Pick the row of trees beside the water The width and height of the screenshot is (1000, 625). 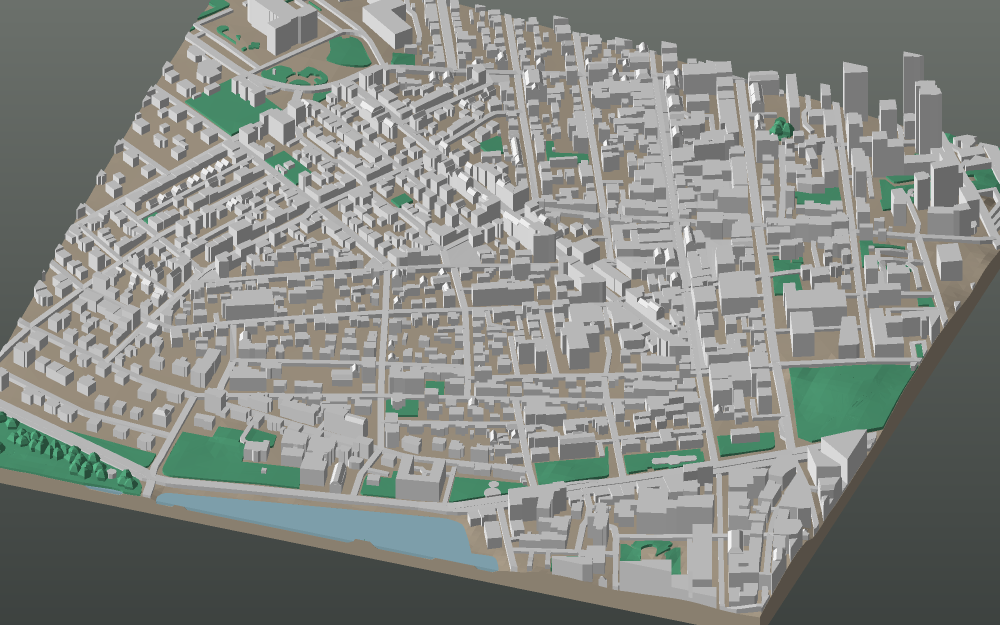click(68, 454)
